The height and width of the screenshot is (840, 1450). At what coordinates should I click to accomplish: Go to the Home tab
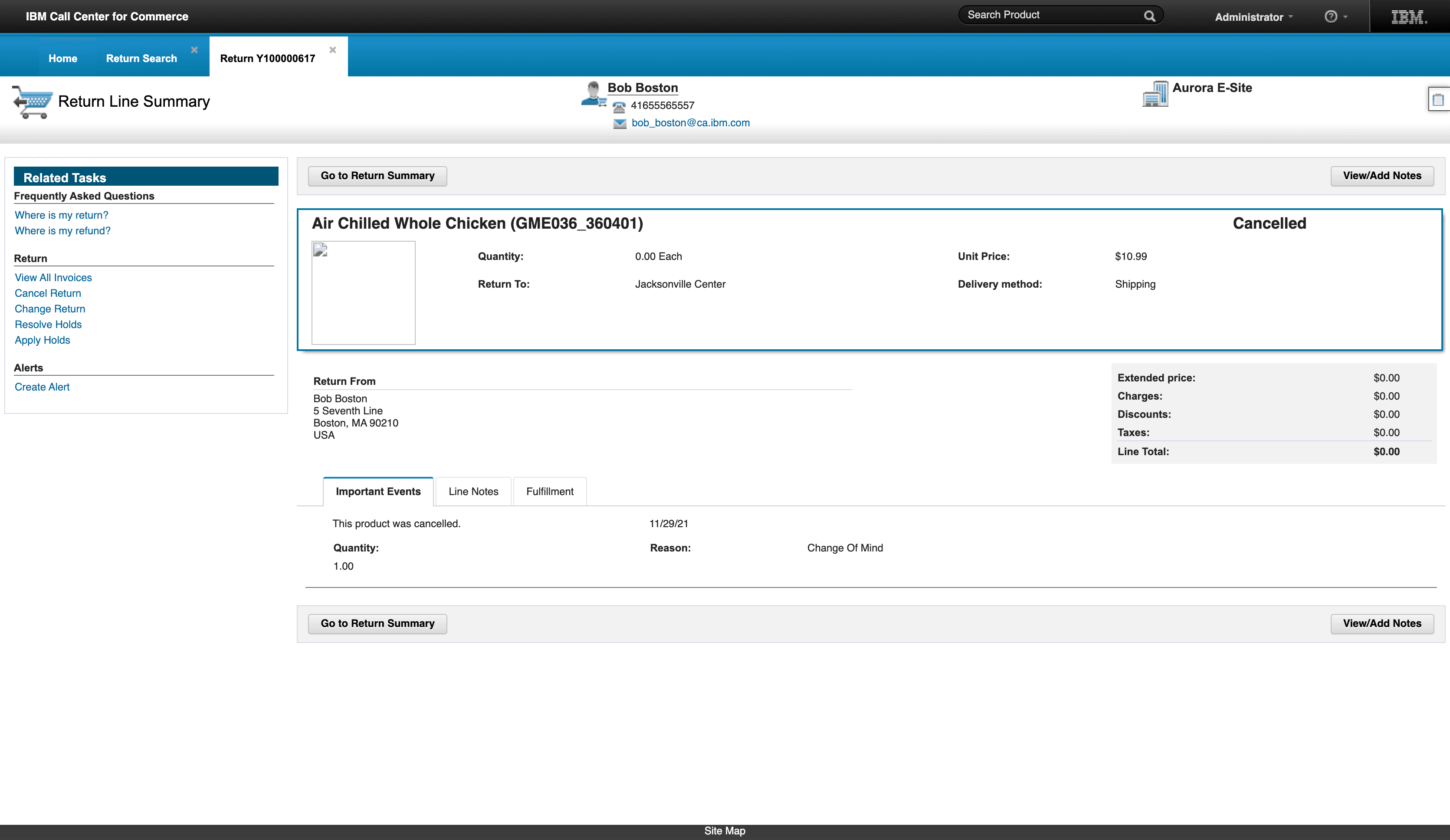(x=63, y=58)
